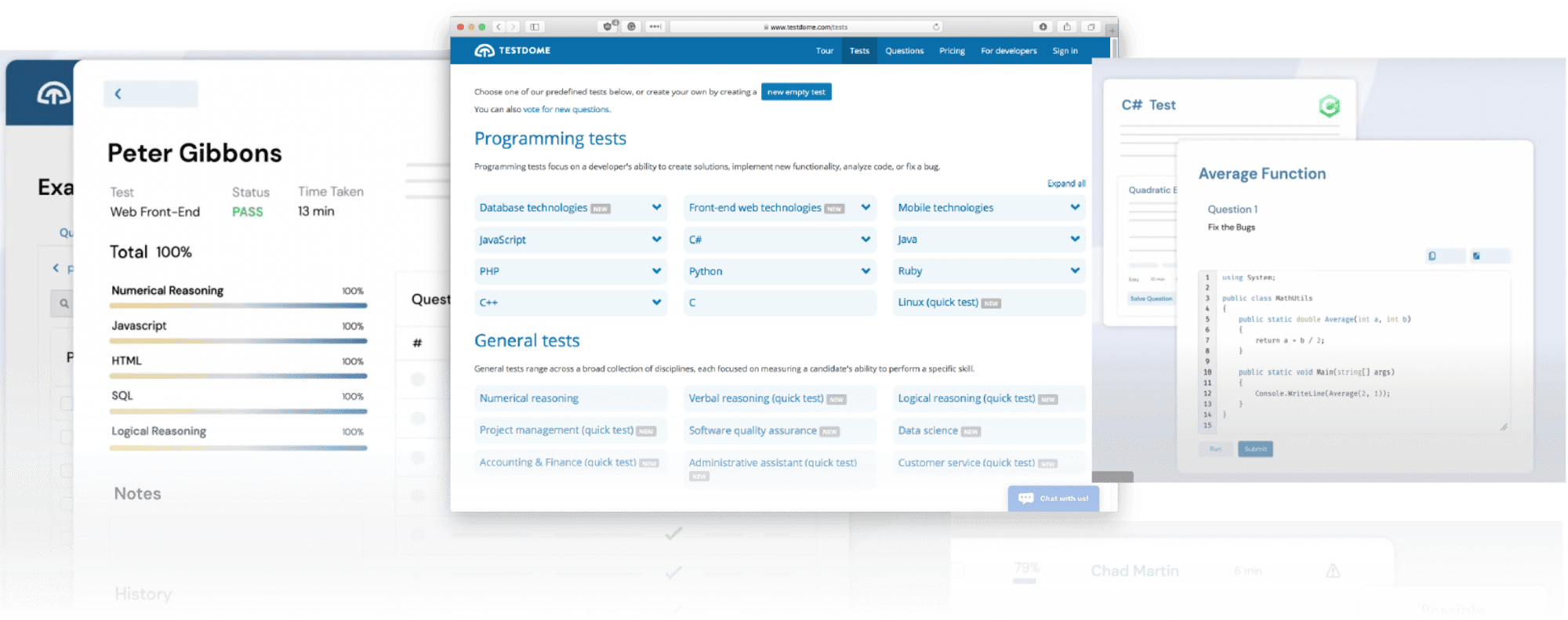
Task: Click the TestDome logo in the blue header
Action: coord(513,50)
